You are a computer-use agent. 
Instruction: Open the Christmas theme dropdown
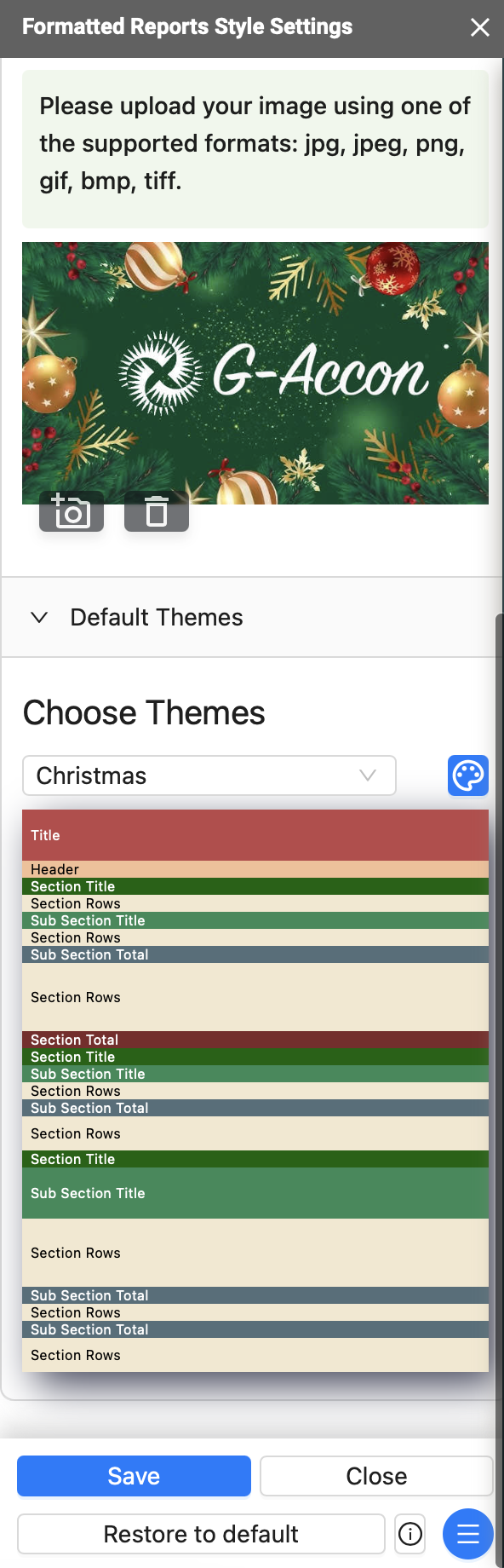(209, 775)
